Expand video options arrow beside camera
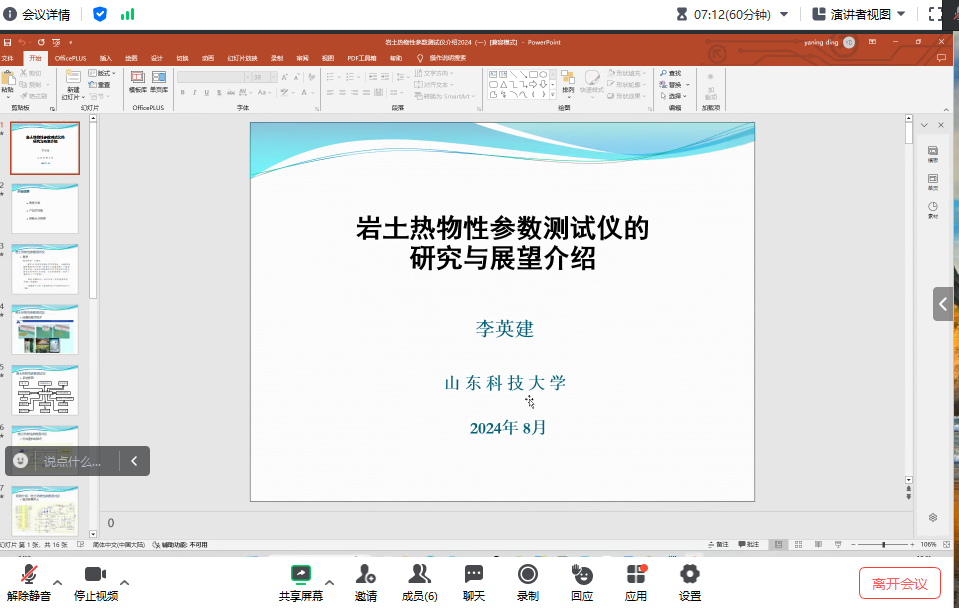 [x=124, y=582]
